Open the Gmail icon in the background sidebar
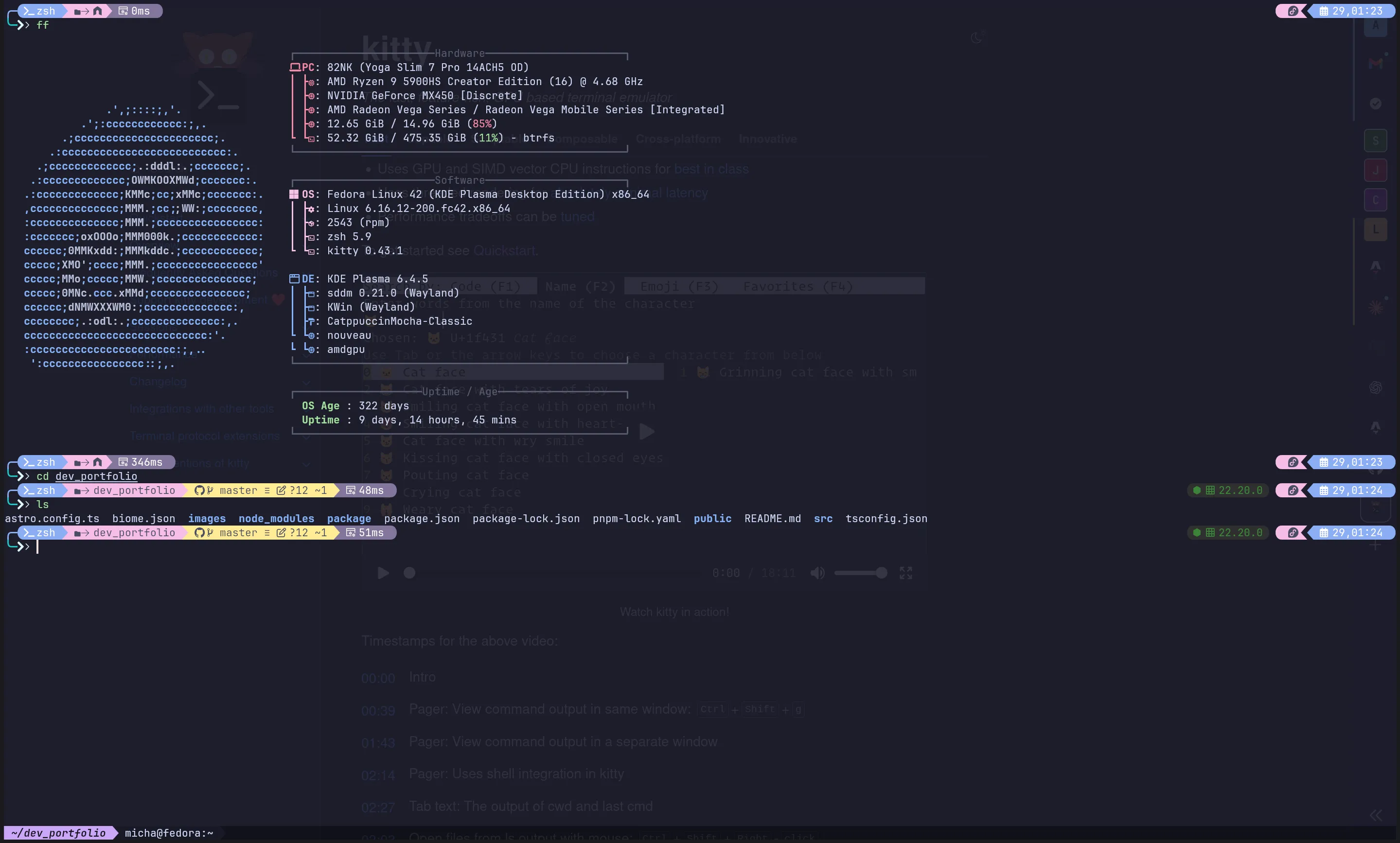This screenshot has height=843, width=1400. click(x=1375, y=64)
